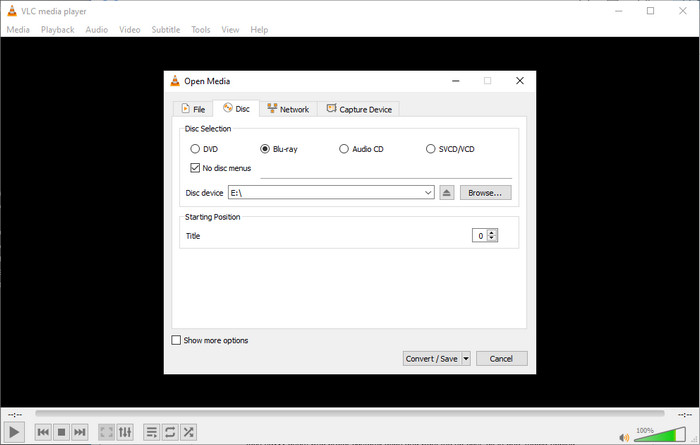Maximize the VLC main window
The width and height of the screenshot is (700, 445).
[650, 11]
